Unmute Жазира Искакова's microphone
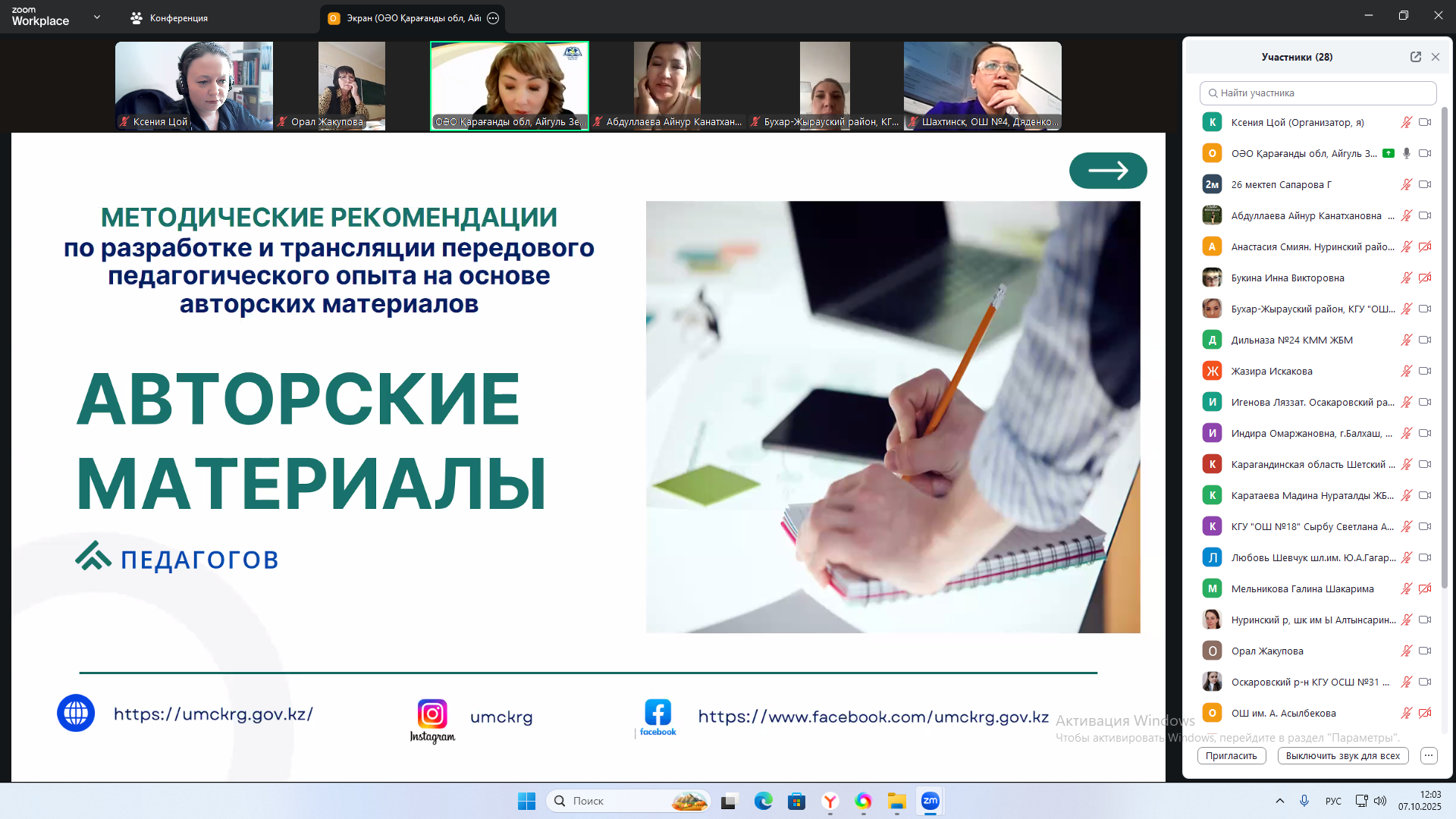 pos(1407,371)
